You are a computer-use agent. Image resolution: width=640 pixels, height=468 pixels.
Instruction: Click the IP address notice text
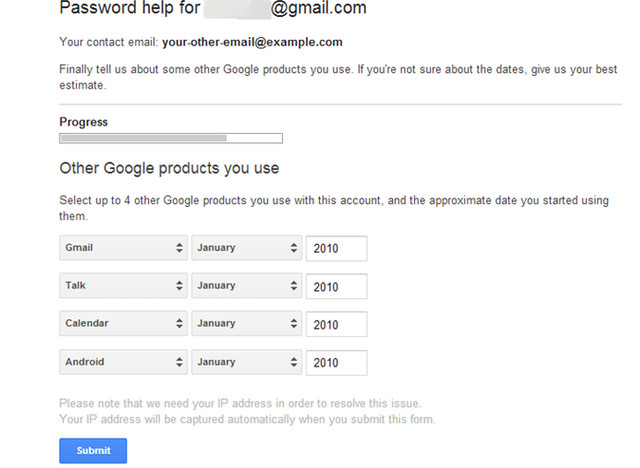tap(247, 411)
